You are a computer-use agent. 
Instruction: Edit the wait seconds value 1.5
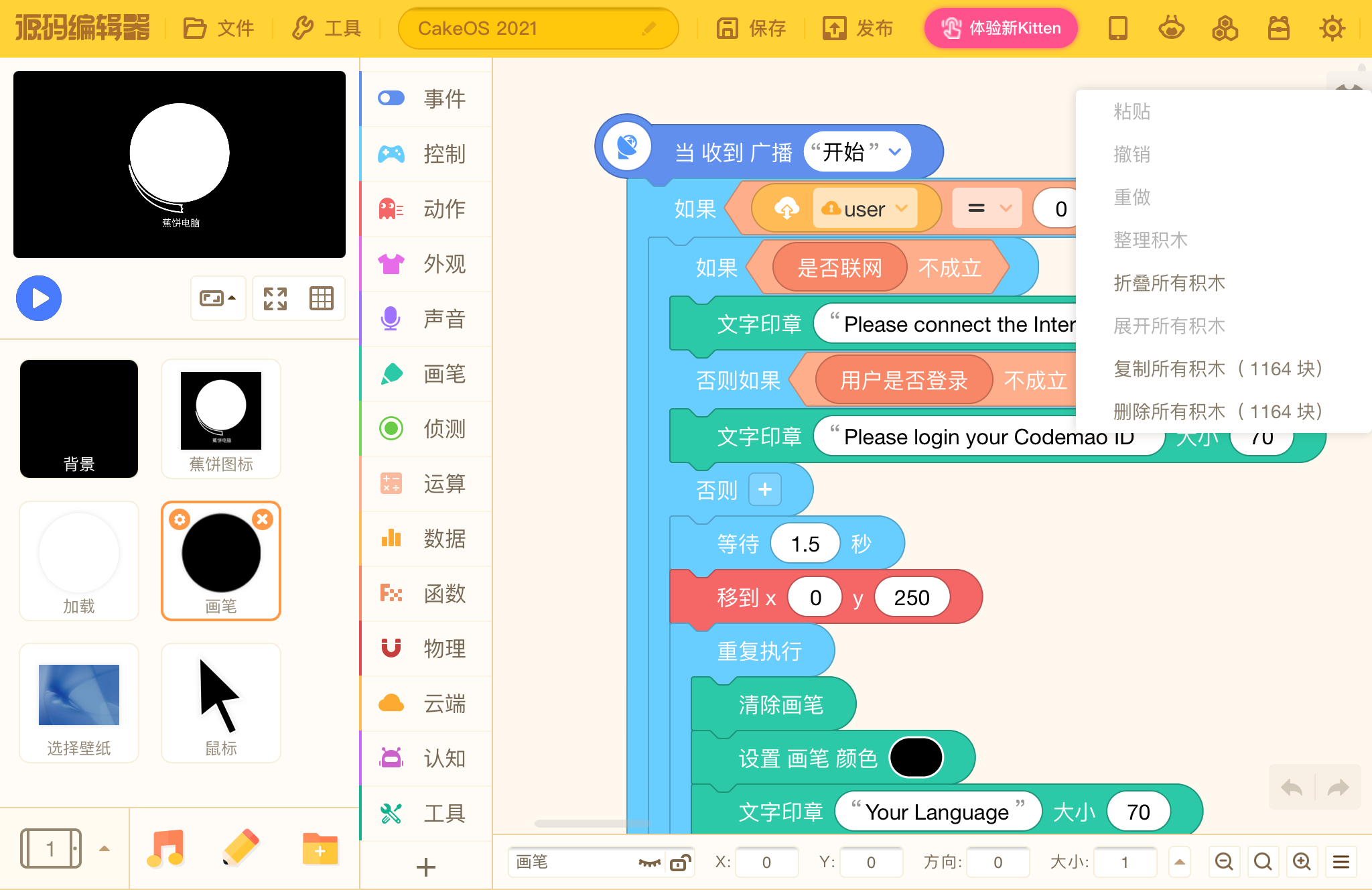[x=805, y=544]
